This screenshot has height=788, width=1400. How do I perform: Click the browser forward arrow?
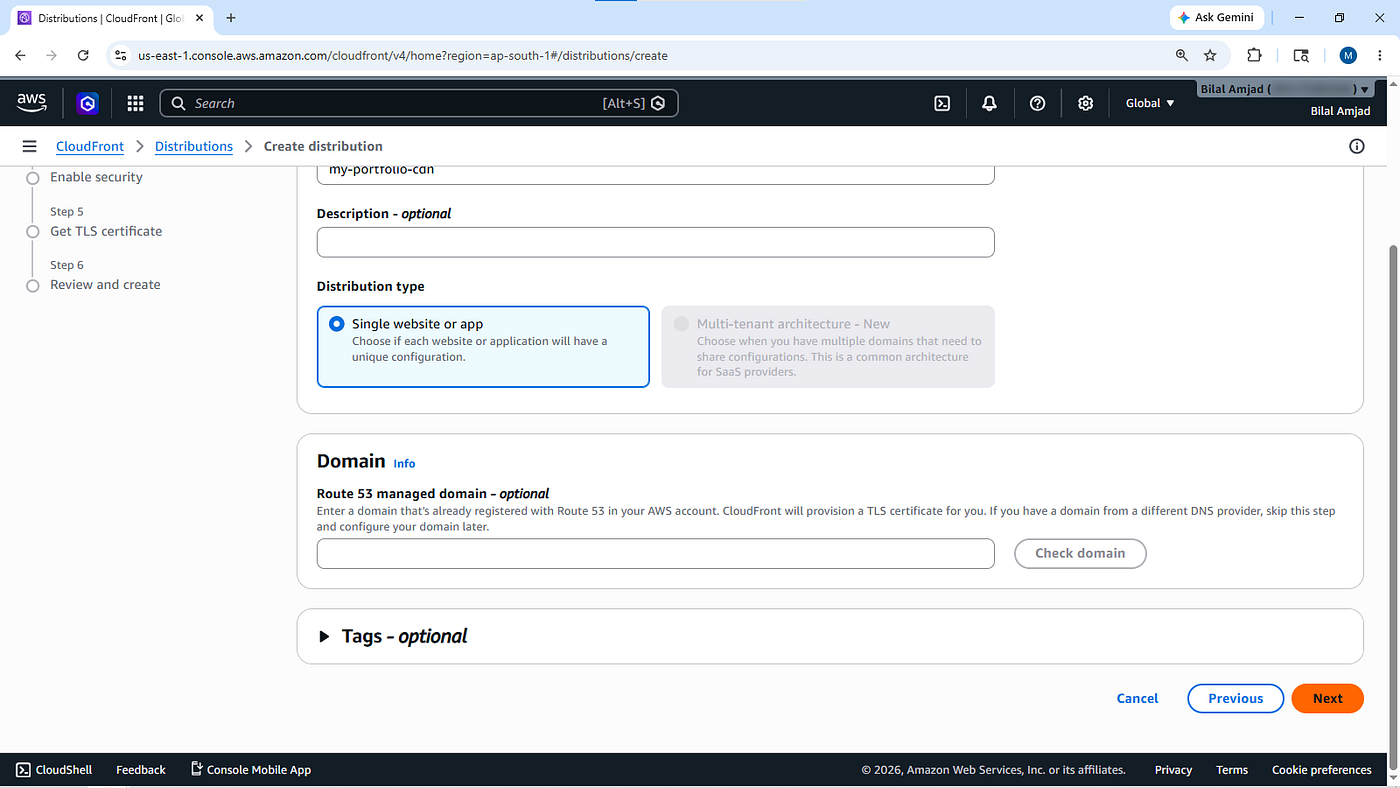[x=52, y=55]
